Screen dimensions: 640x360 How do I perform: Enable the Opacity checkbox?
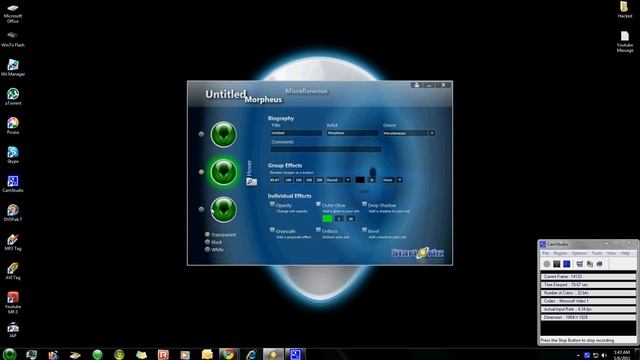point(272,204)
